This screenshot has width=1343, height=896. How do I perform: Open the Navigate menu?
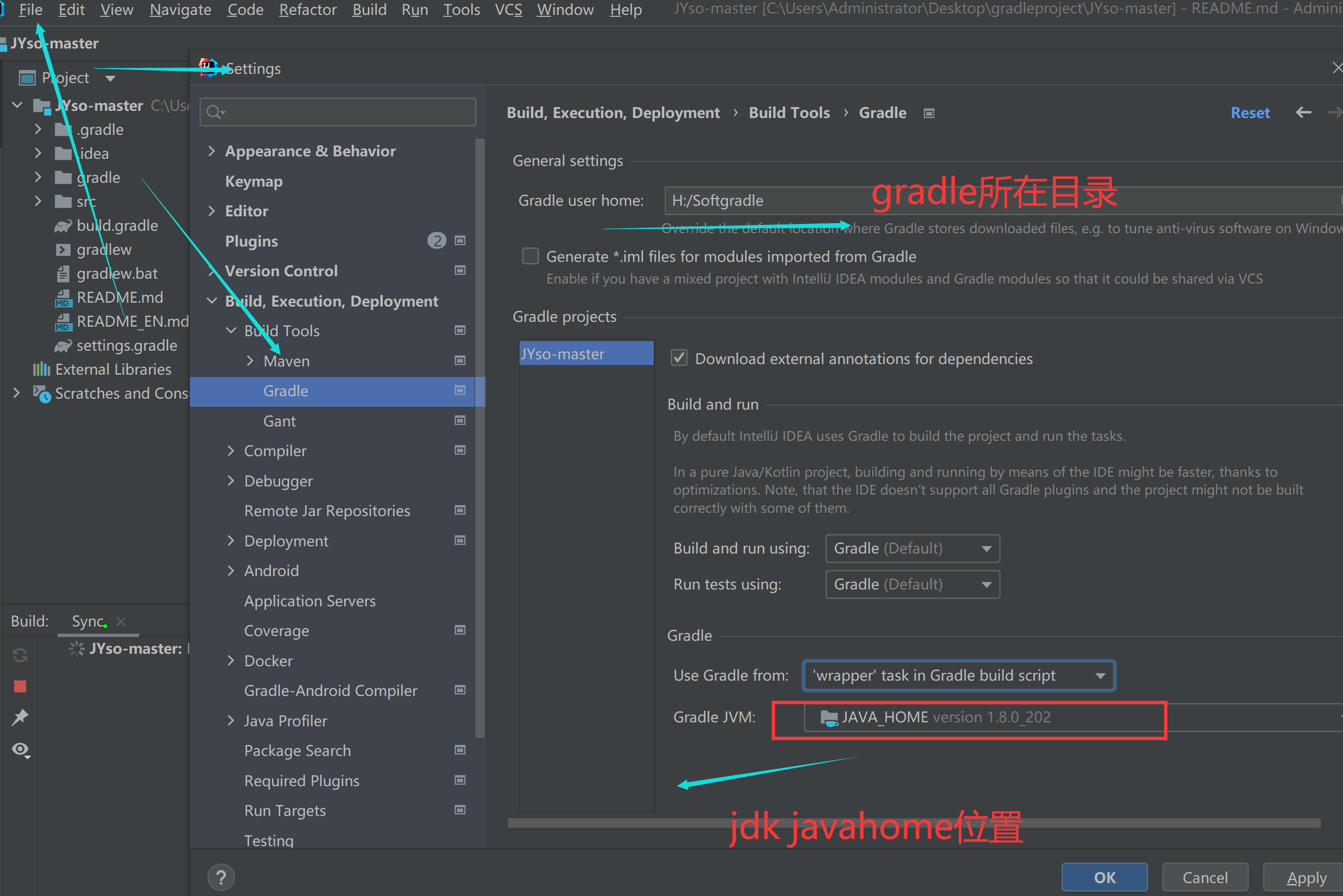pyautogui.click(x=180, y=10)
